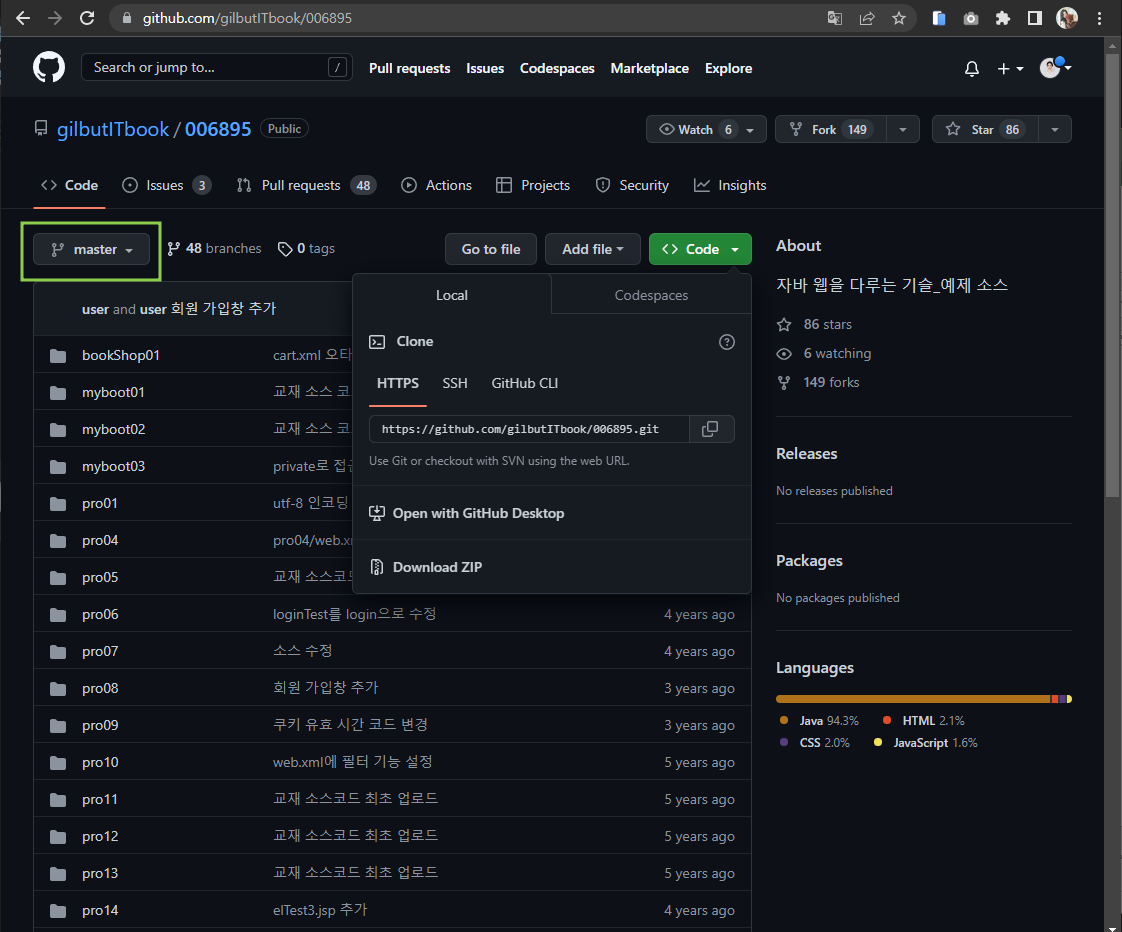Click the Clone help question icon
The height and width of the screenshot is (932, 1122).
coord(726,341)
